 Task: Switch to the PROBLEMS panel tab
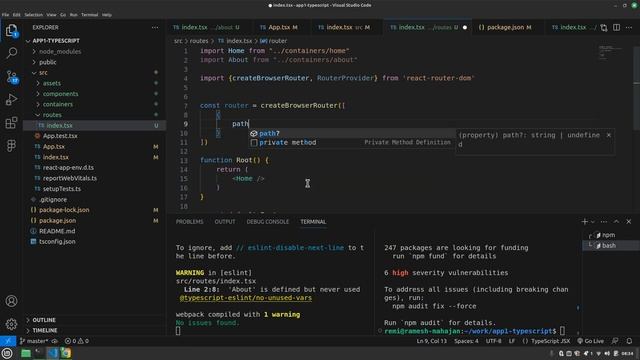[189, 222]
